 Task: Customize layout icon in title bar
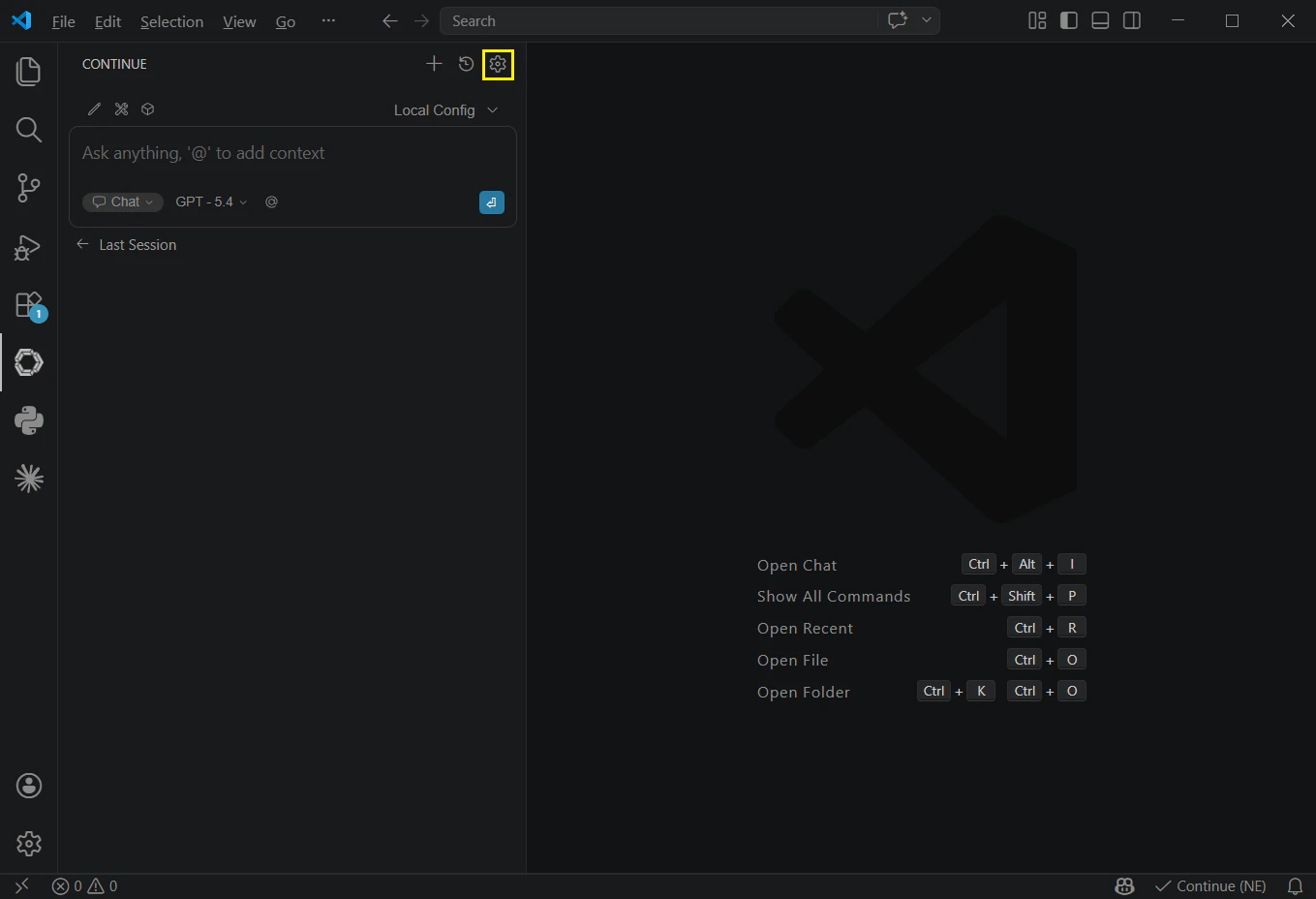pyautogui.click(x=1037, y=20)
